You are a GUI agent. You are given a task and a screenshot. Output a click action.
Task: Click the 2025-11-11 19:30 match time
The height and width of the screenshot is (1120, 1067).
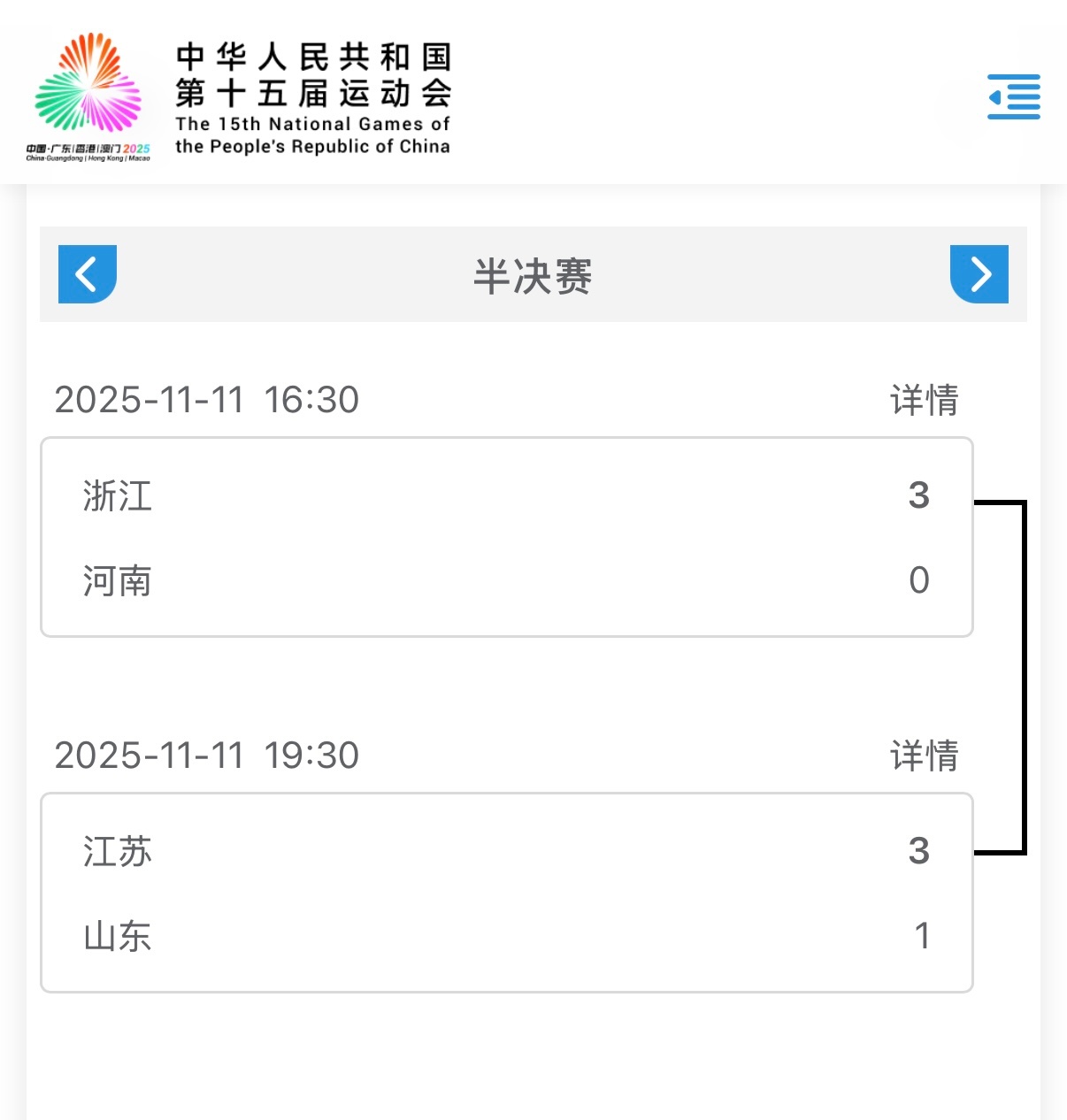207,756
